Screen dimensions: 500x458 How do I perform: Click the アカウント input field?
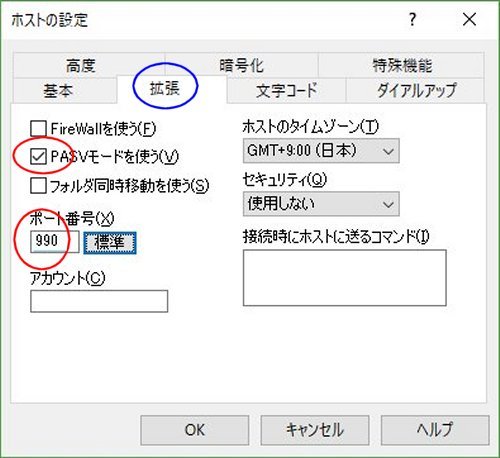[99, 301]
